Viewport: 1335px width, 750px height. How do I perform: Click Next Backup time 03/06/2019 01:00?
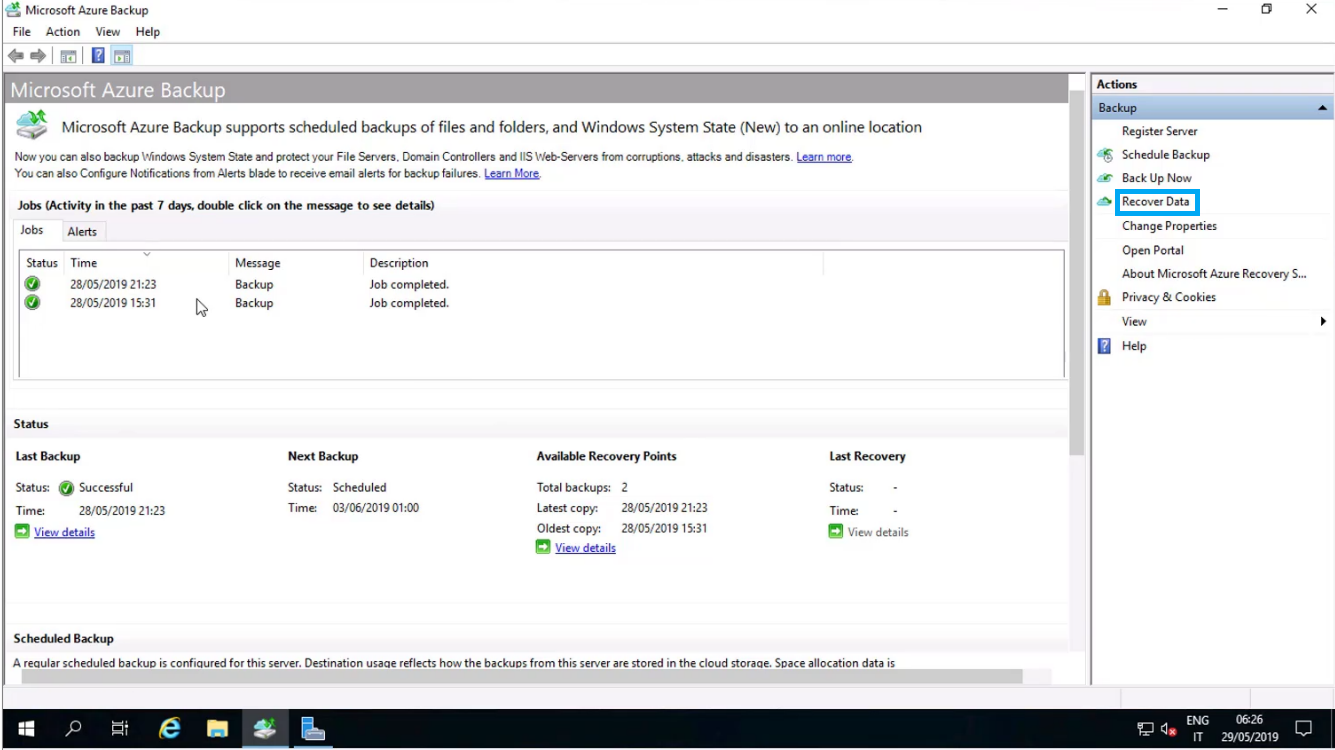pyautogui.click(x=376, y=508)
